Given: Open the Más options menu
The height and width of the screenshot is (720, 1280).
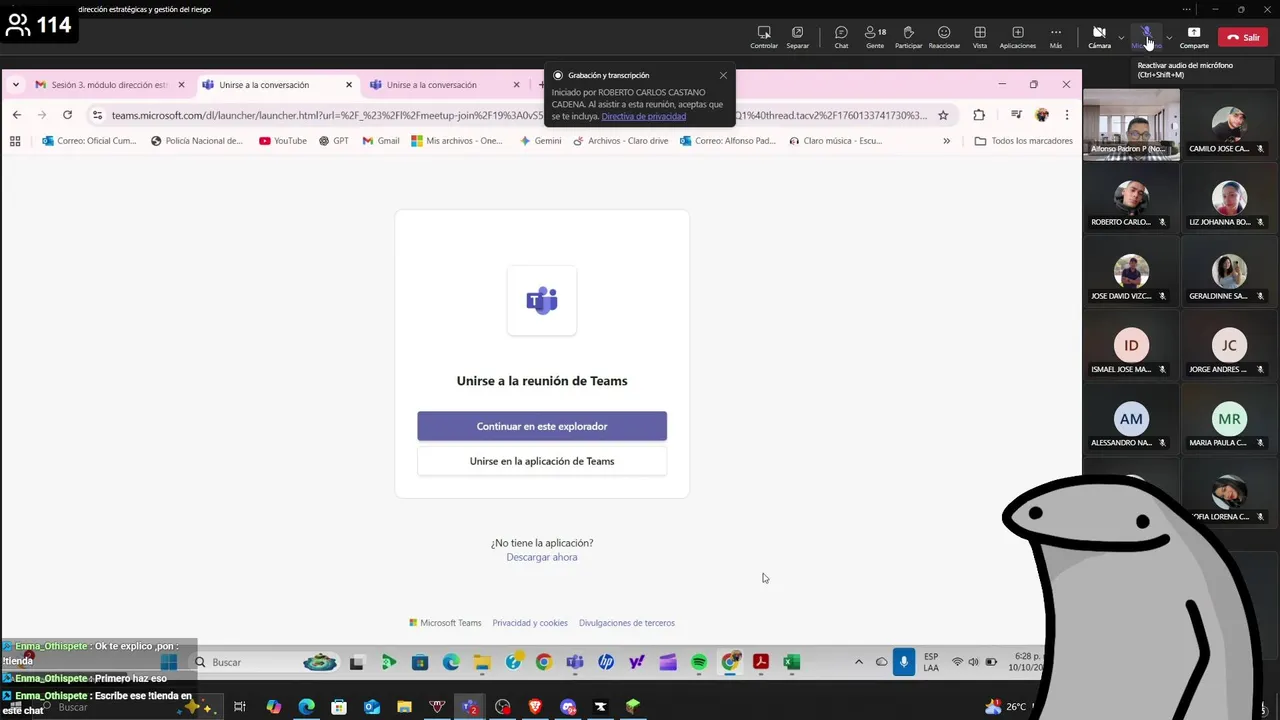Looking at the screenshot, I should [x=1056, y=37].
